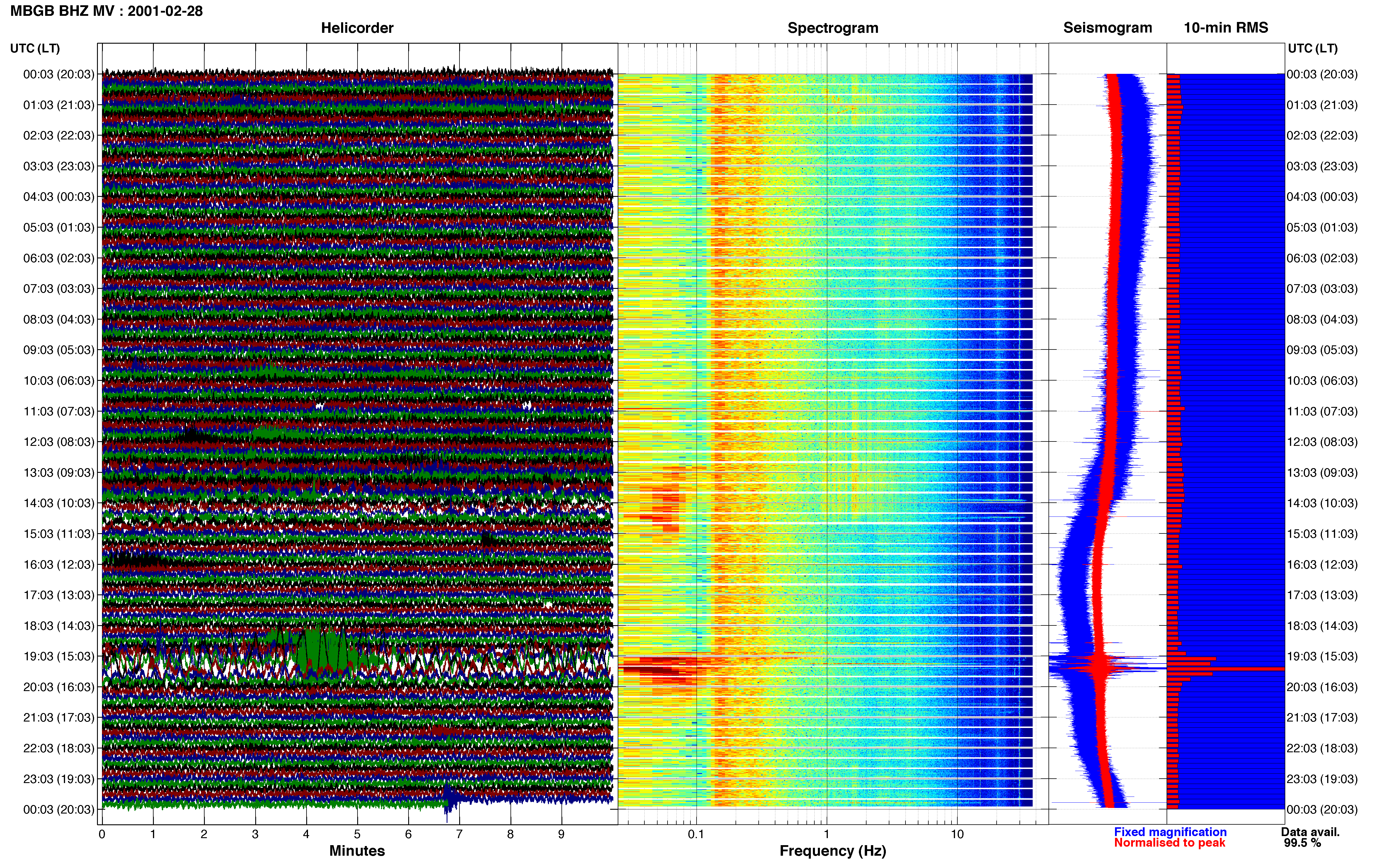Click left time label 19:03 (15:03)
This screenshot has width=1389, height=868.
pos(59,656)
